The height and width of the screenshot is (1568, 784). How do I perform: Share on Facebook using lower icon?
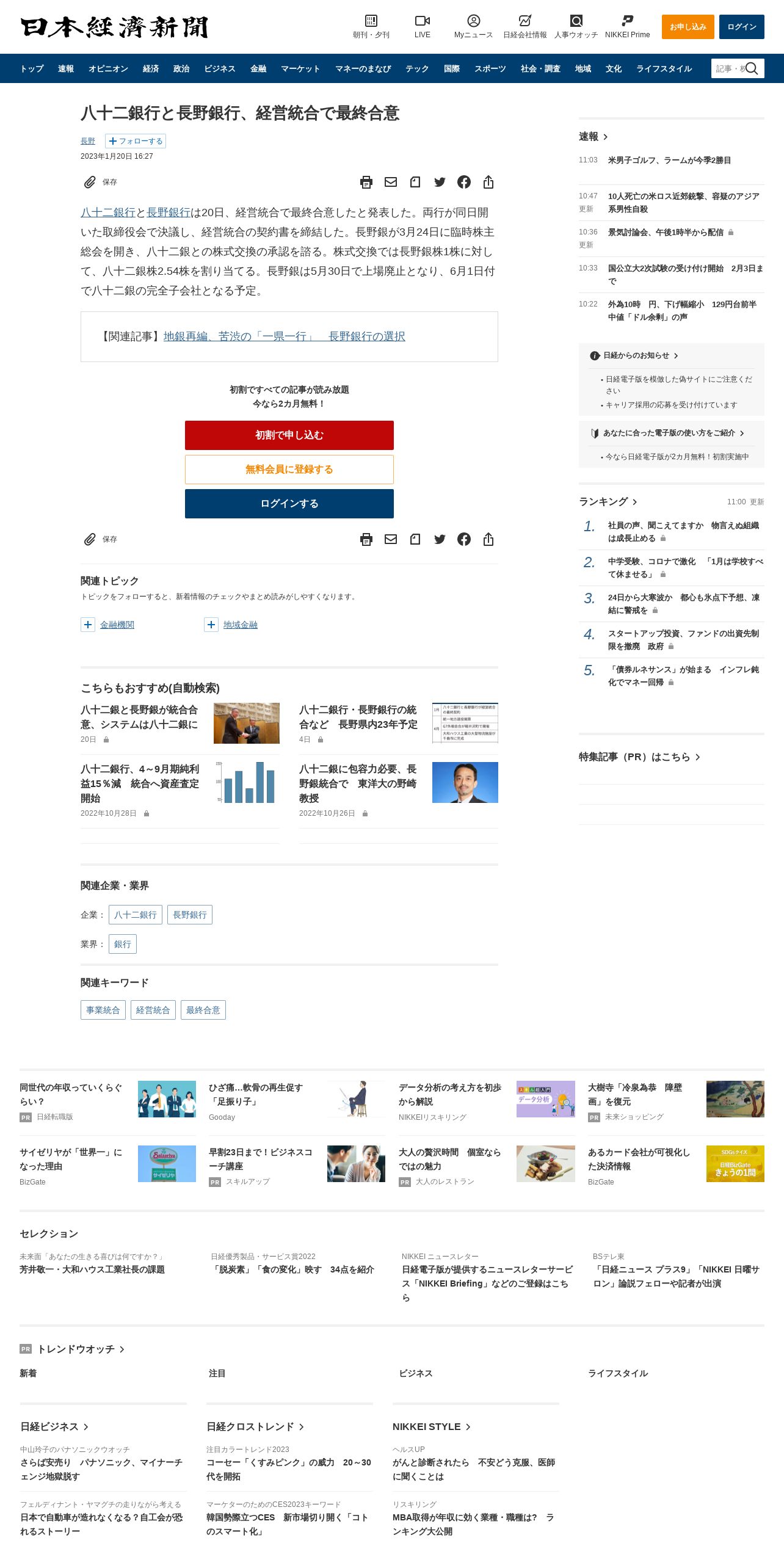[x=464, y=539]
